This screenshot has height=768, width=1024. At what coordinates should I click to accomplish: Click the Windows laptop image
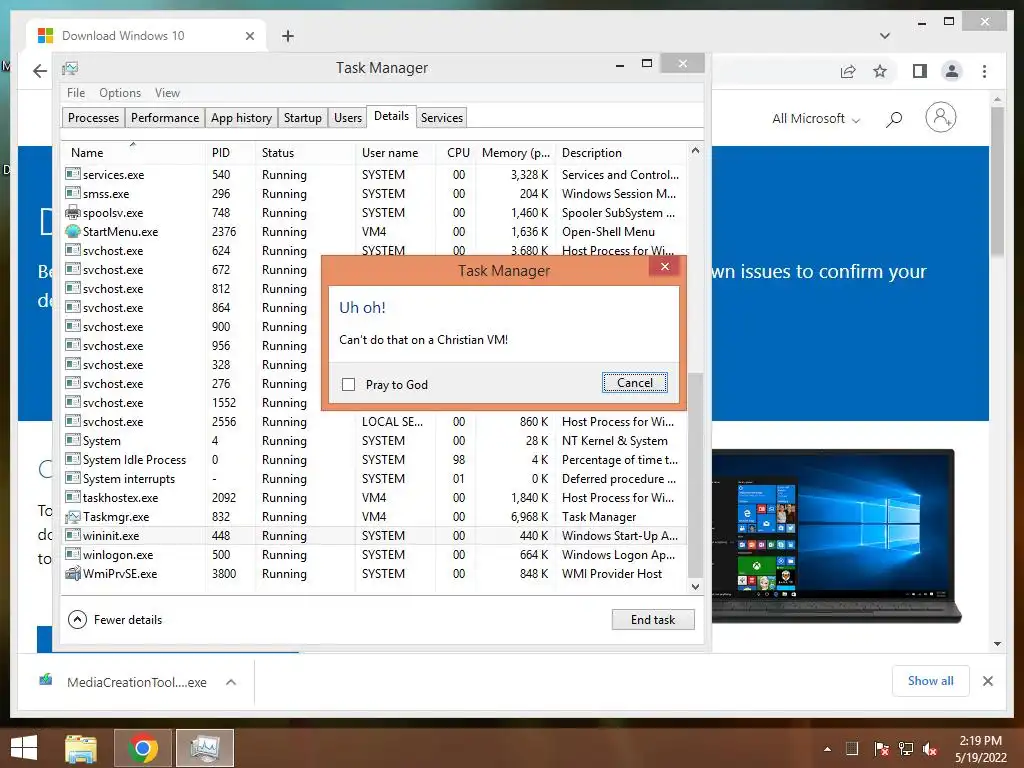[834, 536]
